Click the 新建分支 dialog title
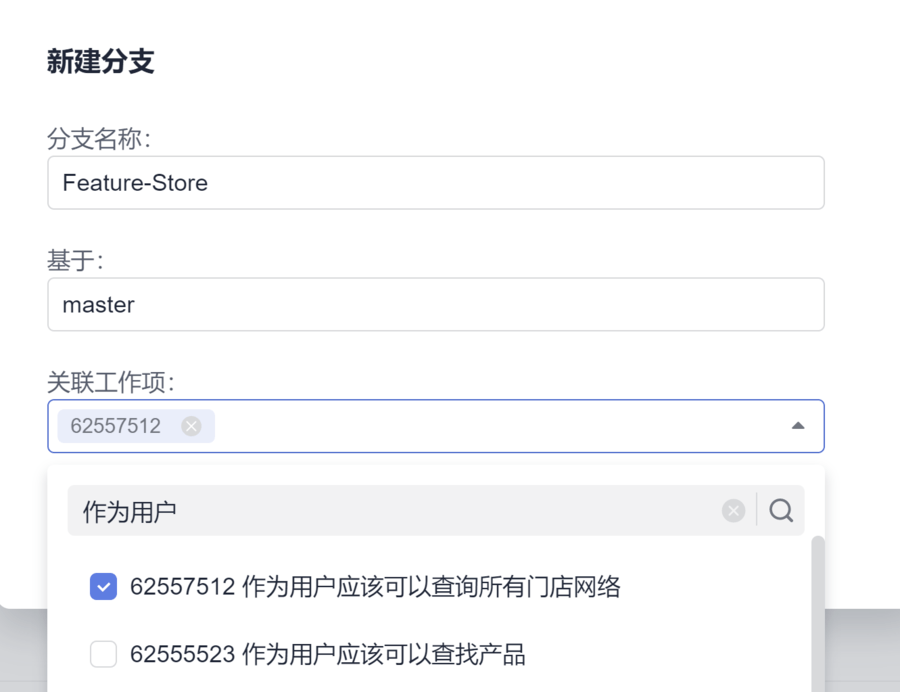Screen dimensions: 900x692 pos(100,62)
